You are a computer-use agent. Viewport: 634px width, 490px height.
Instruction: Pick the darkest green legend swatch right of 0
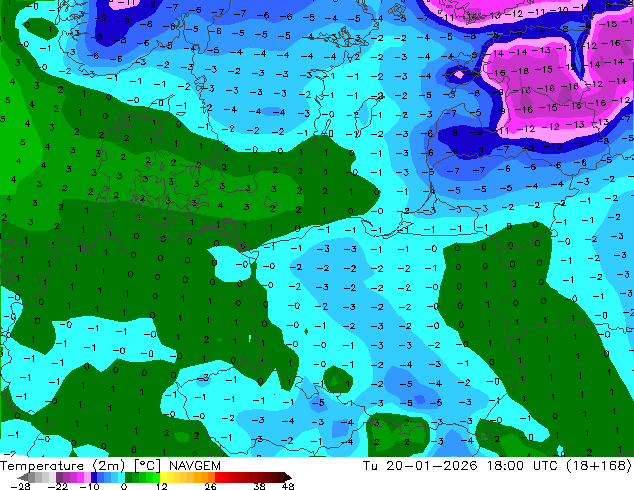pyautogui.click(x=129, y=477)
